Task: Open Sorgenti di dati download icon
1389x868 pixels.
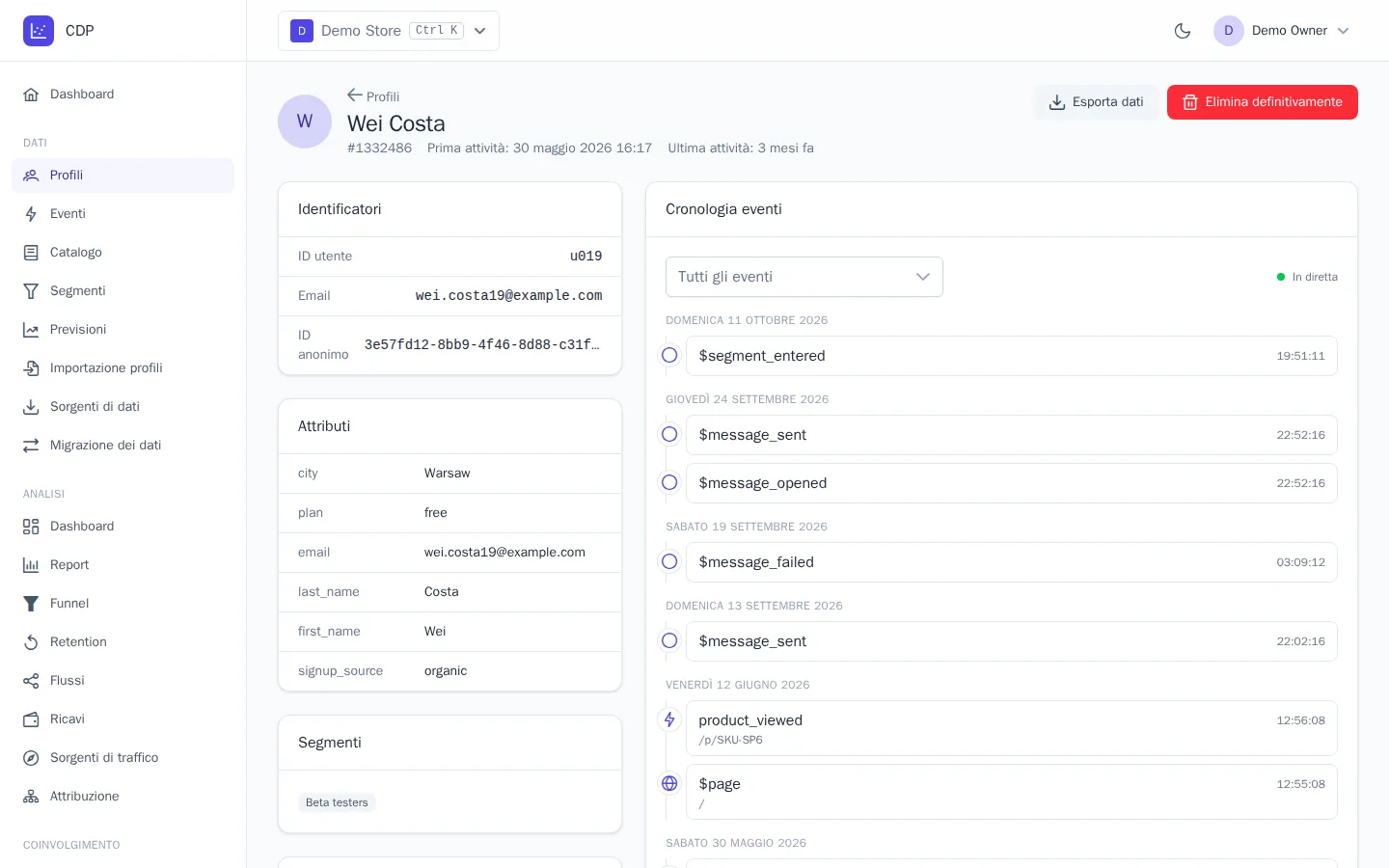Action: [31, 407]
